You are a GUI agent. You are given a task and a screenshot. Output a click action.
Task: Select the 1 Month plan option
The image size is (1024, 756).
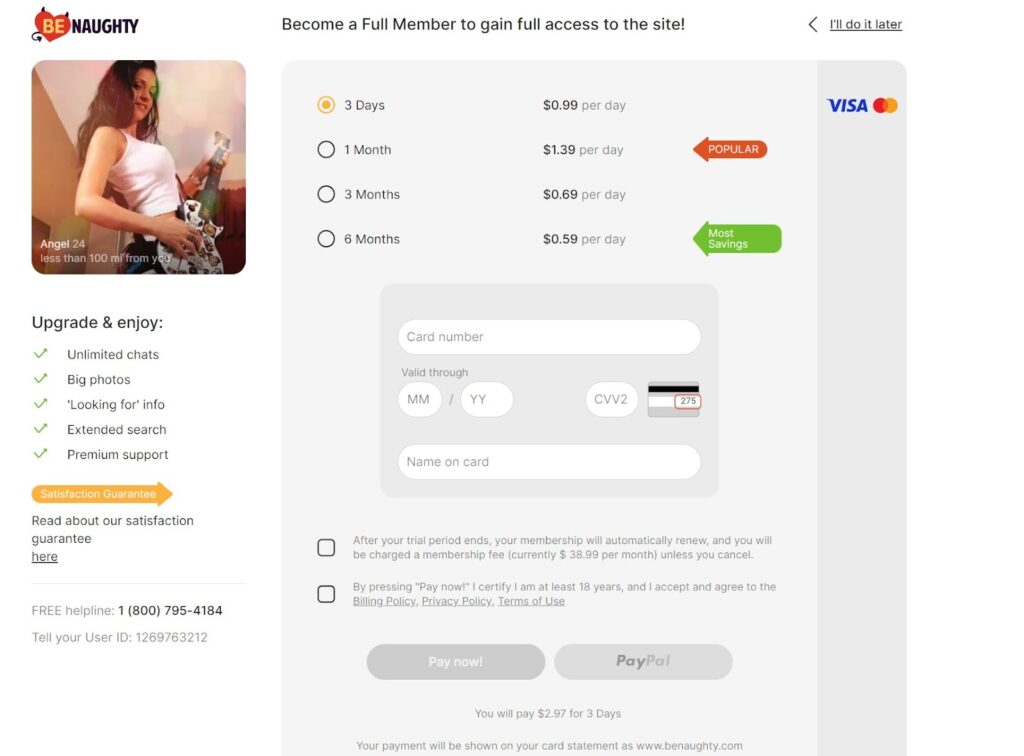(326, 149)
